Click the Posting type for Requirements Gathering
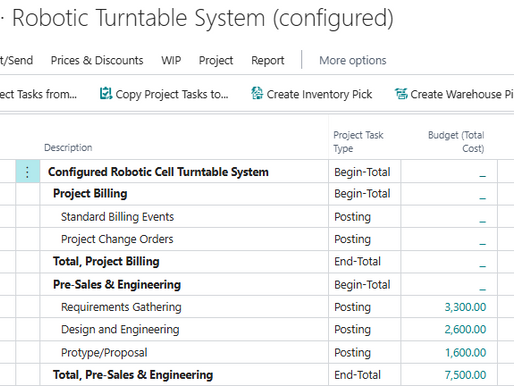 [x=352, y=307]
